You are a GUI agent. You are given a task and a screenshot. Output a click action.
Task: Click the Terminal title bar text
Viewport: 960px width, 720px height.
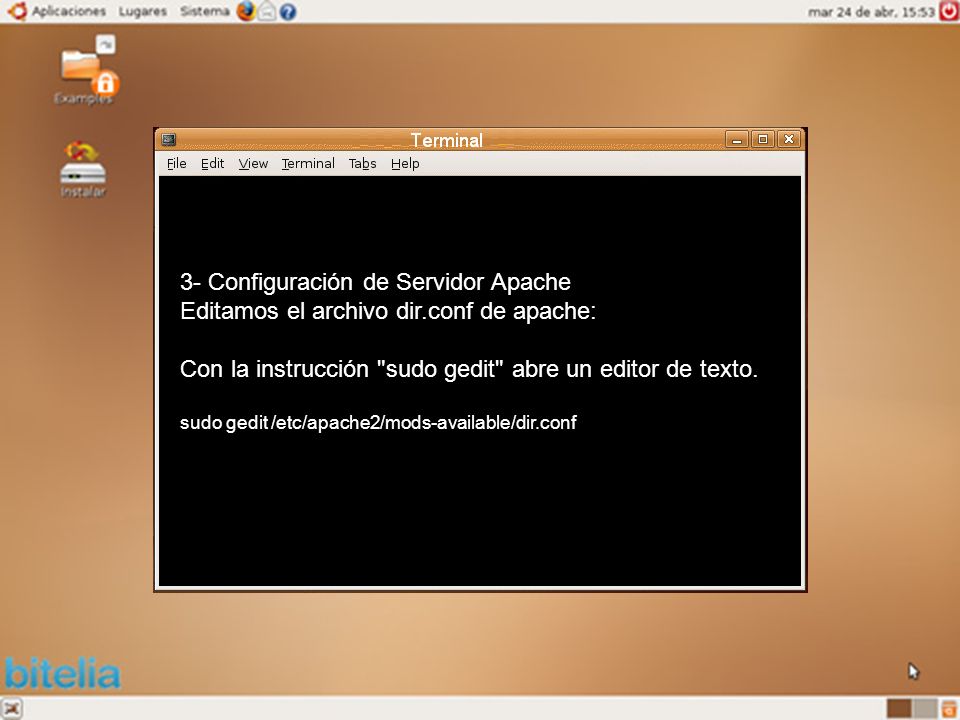pos(446,140)
